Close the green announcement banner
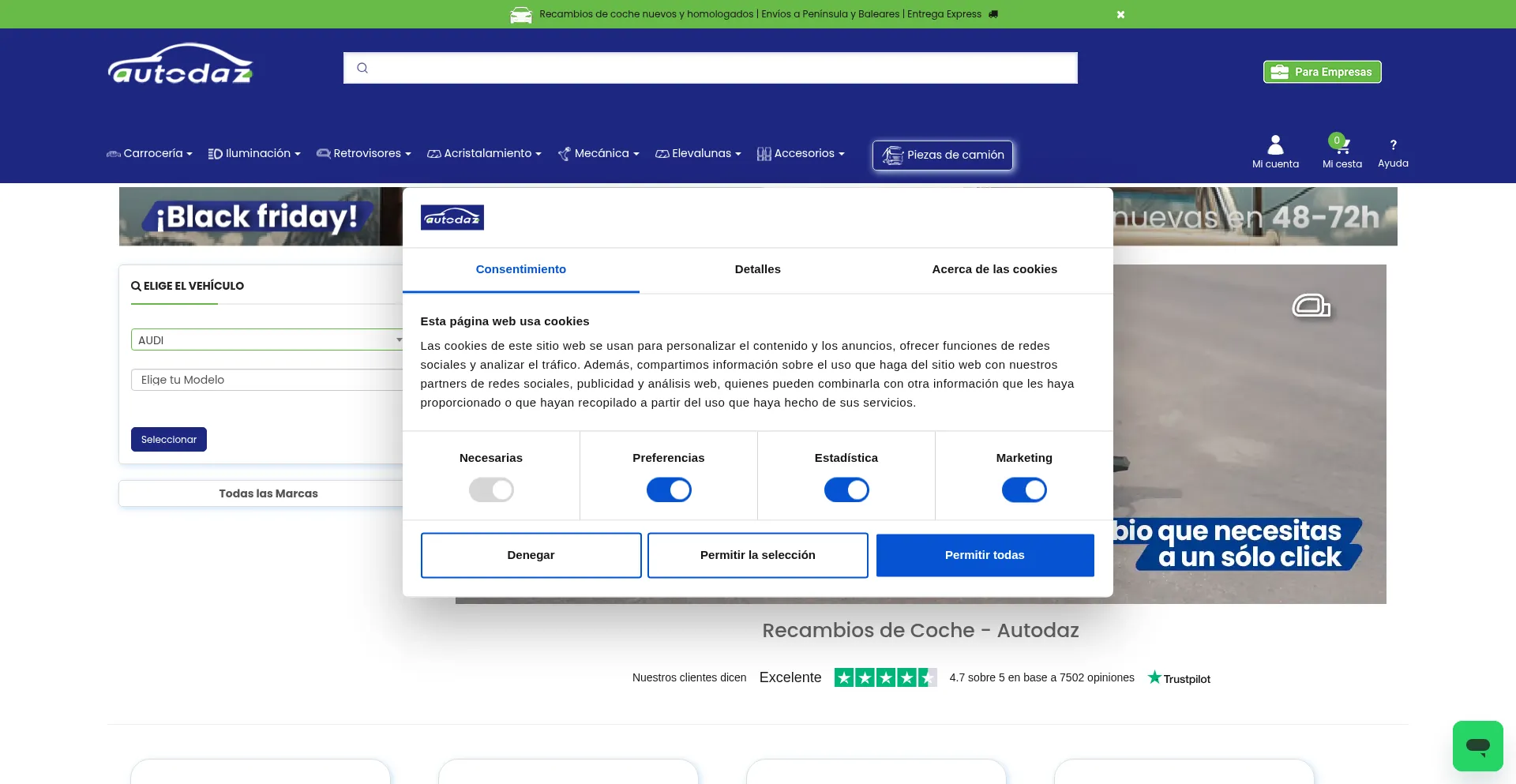Image resolution: width=1516 pixels, height=784 pixels. pos(1120,14)
